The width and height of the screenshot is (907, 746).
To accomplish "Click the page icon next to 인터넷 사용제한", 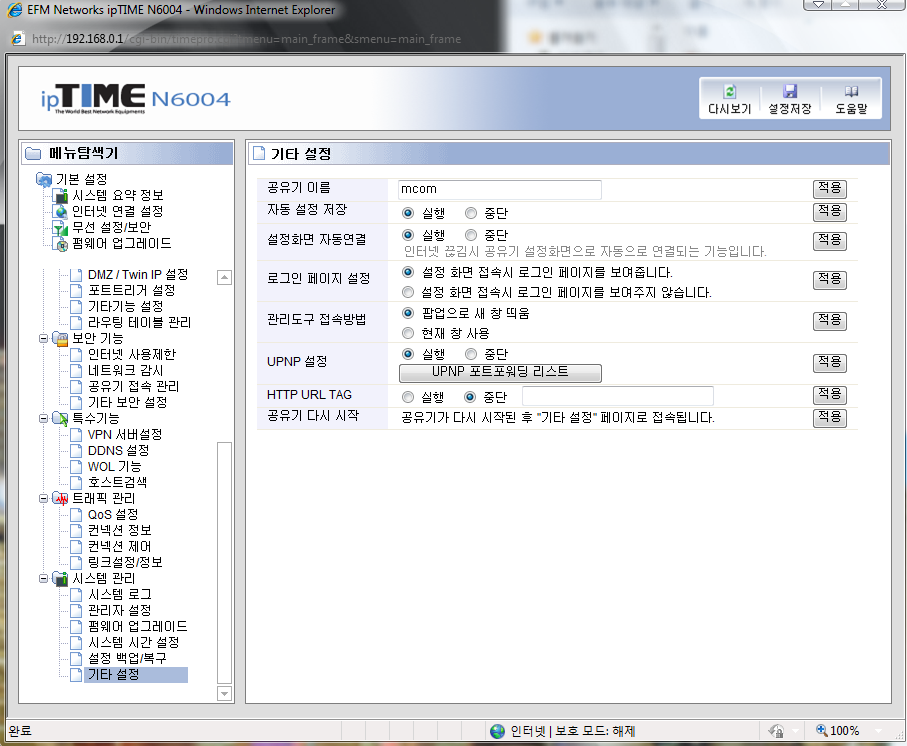I will coord(76,354).
